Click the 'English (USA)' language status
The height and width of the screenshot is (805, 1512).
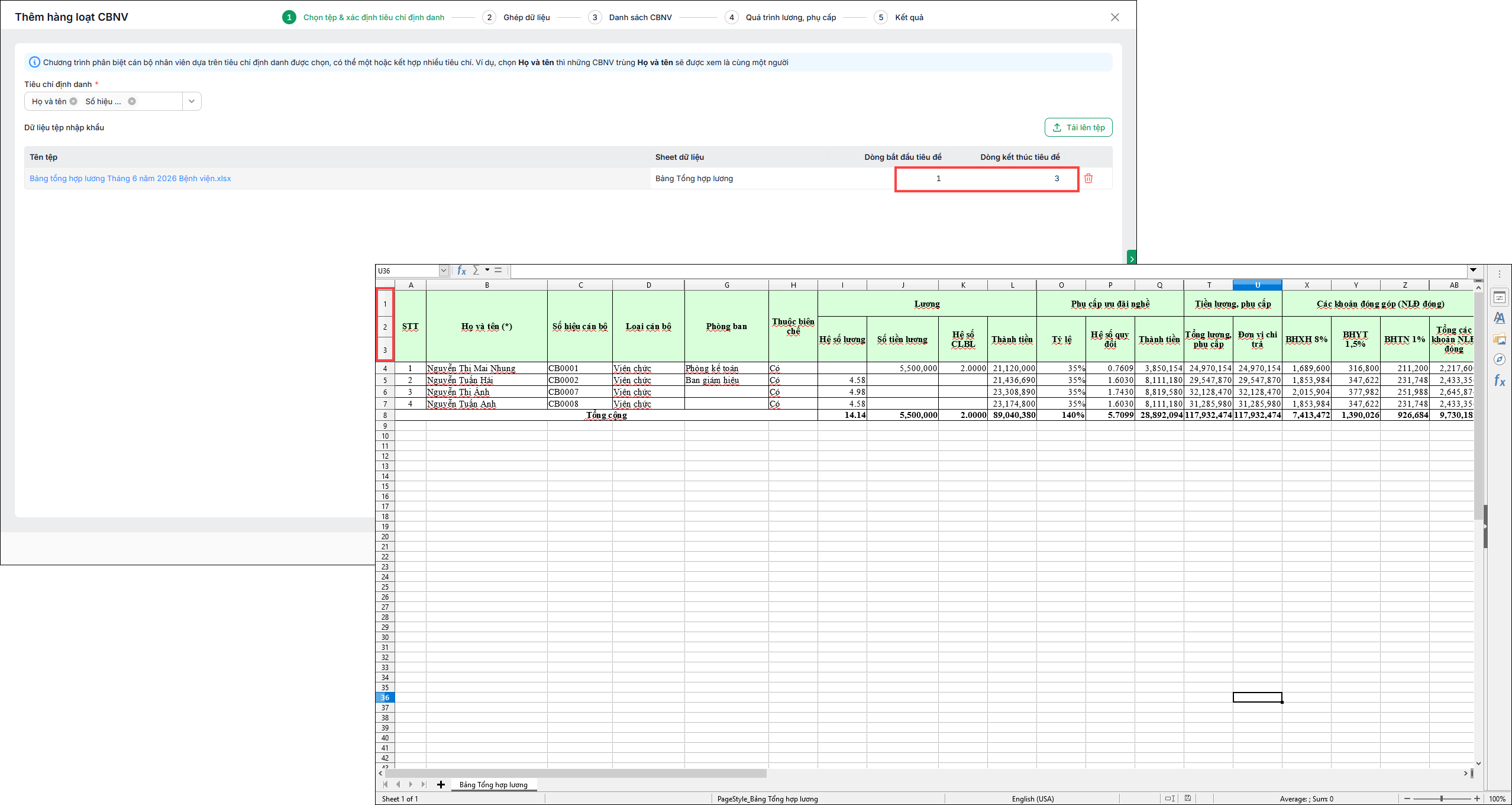click(1033, 798)
